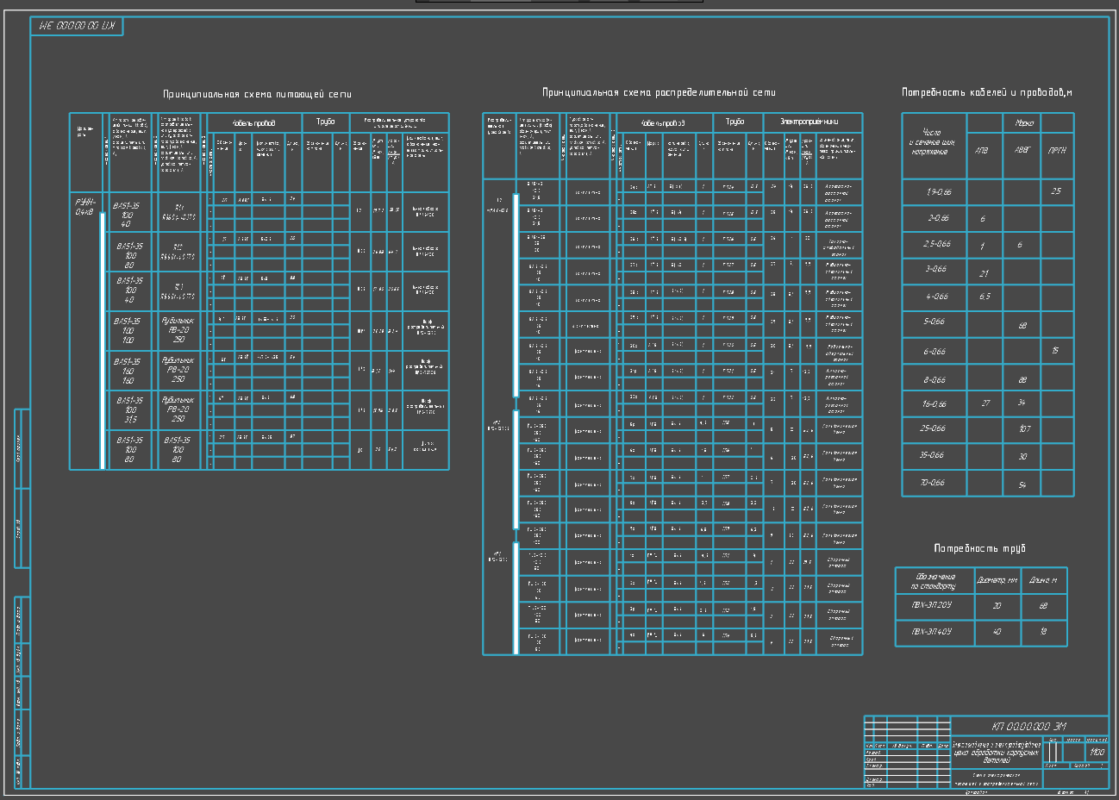The height and width of the screenshot is (800, 1119).
Task: Select the "4-0.66" row label in cable table
Action: click(x=937, y=297)
